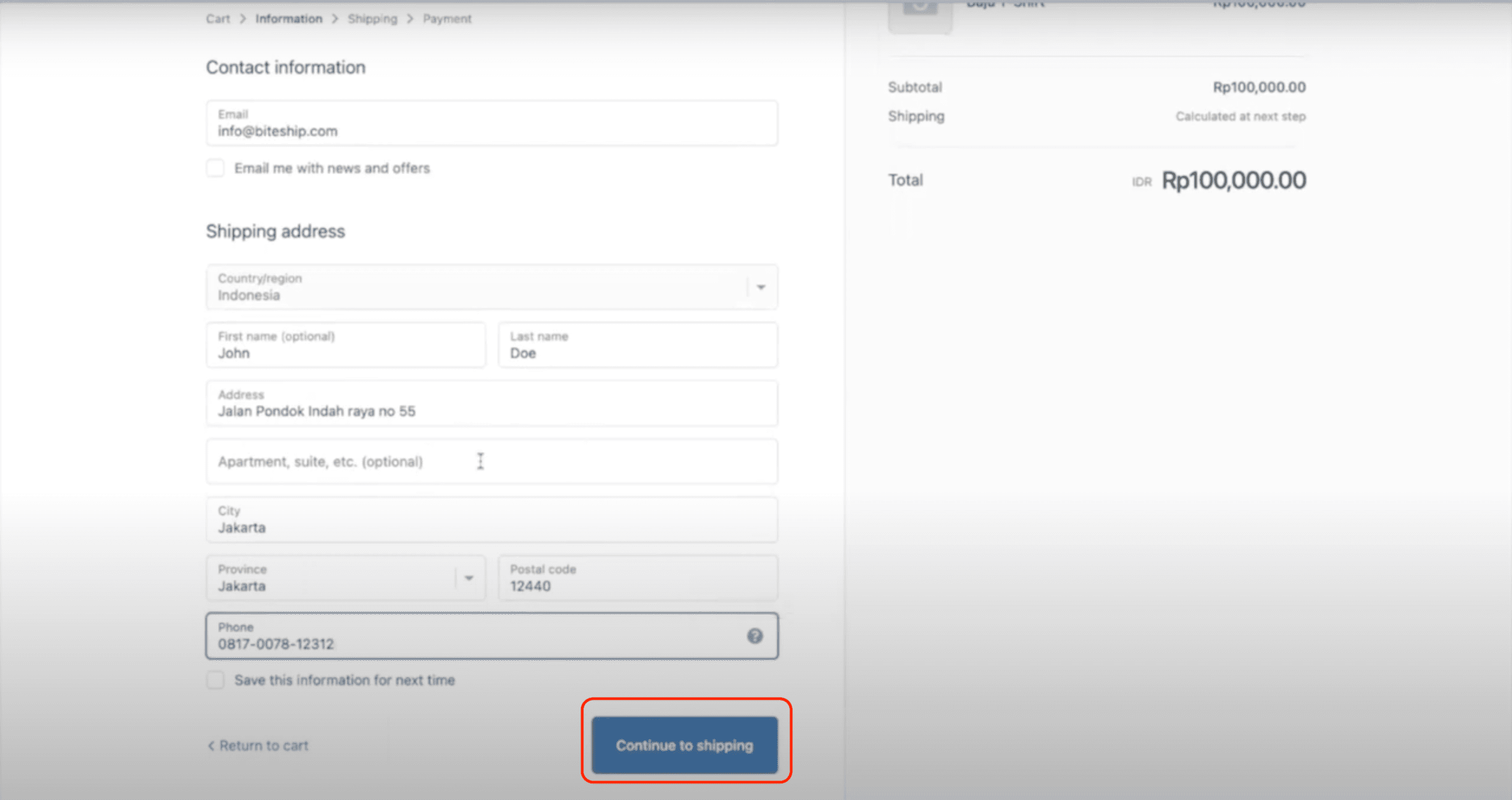1512x800 pixels.
Task: Focus the Email input field
Action: pyautogui.click(x=492, y=123)
